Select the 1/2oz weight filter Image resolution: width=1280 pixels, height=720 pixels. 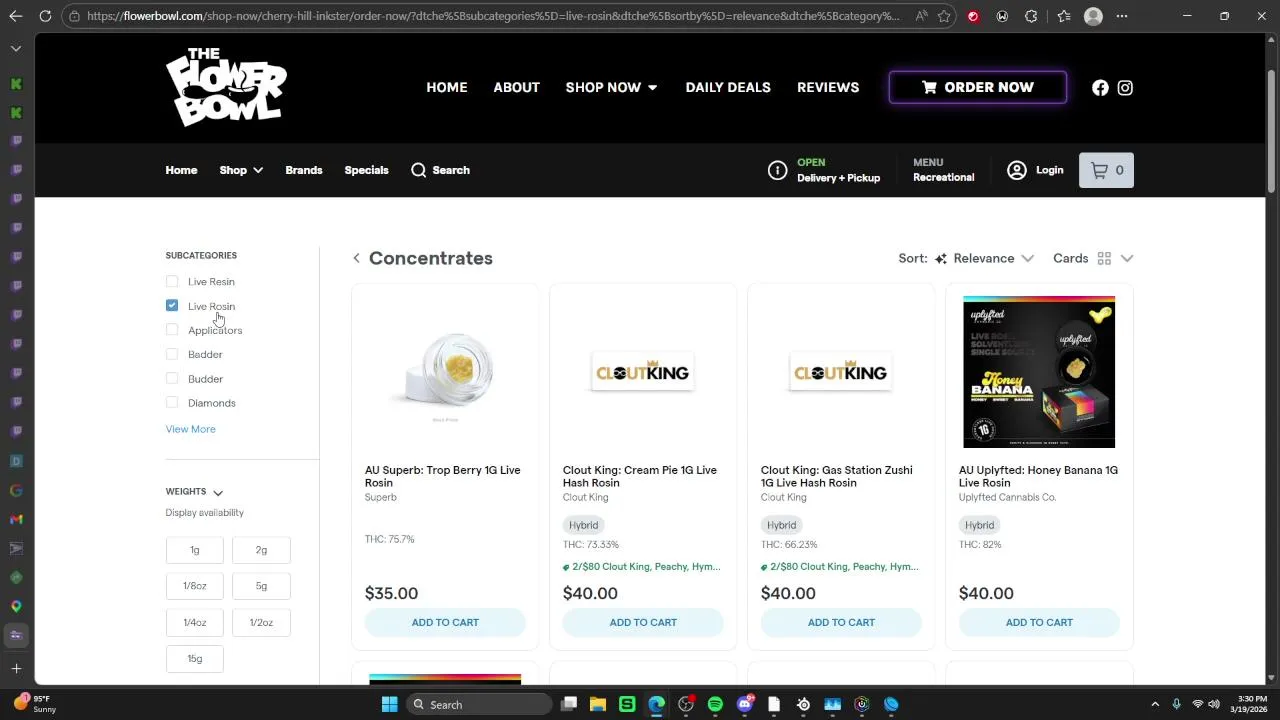point(261,622)
